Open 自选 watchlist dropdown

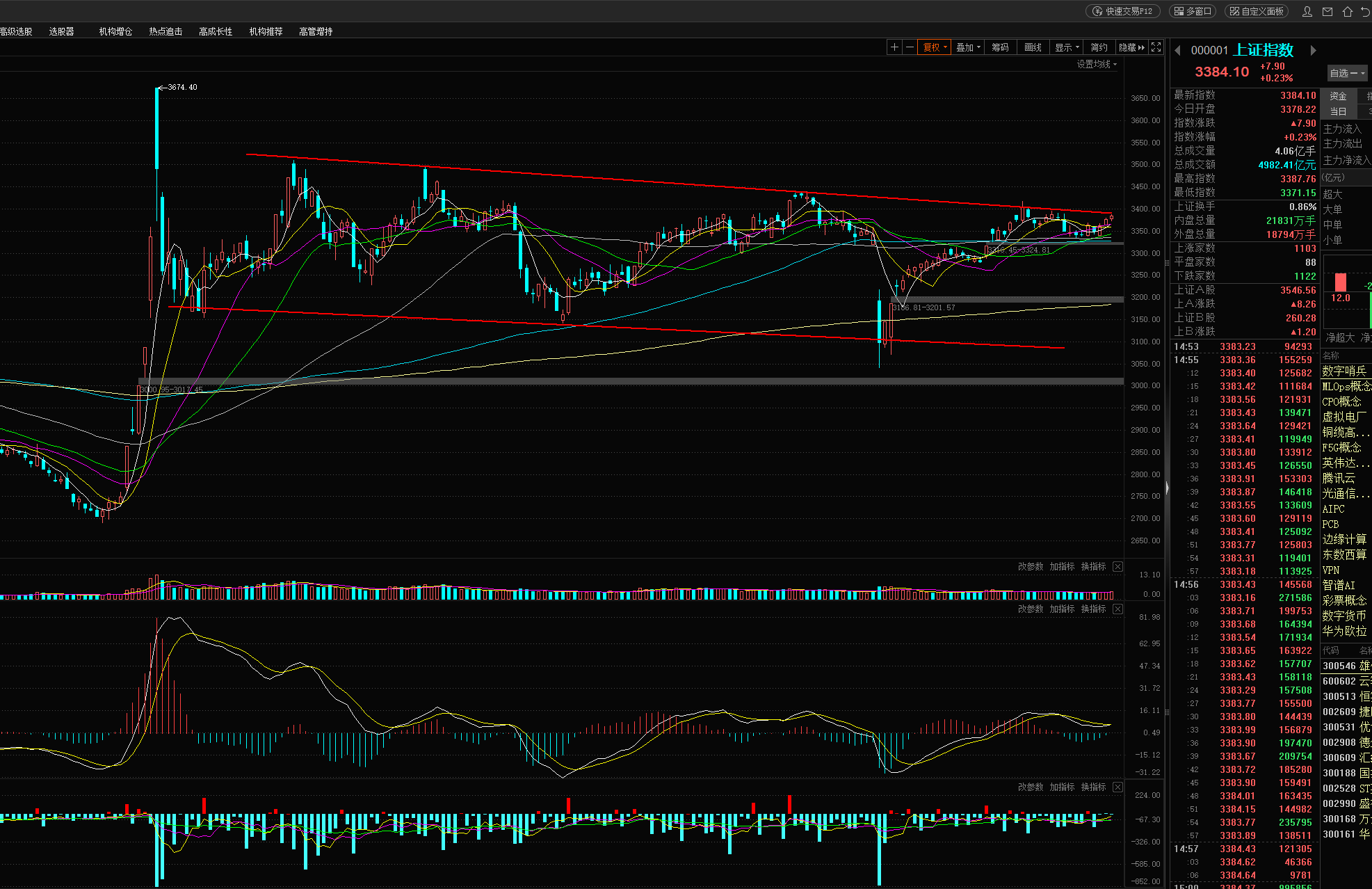click(1347, 73)
